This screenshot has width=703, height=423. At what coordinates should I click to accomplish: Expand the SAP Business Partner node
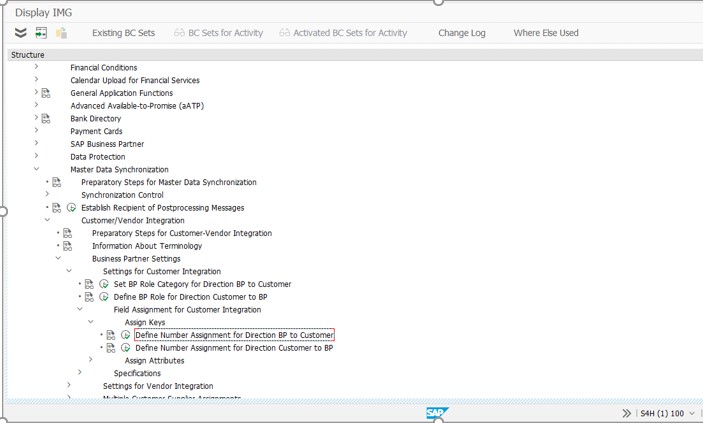click(x=36, y=143)
